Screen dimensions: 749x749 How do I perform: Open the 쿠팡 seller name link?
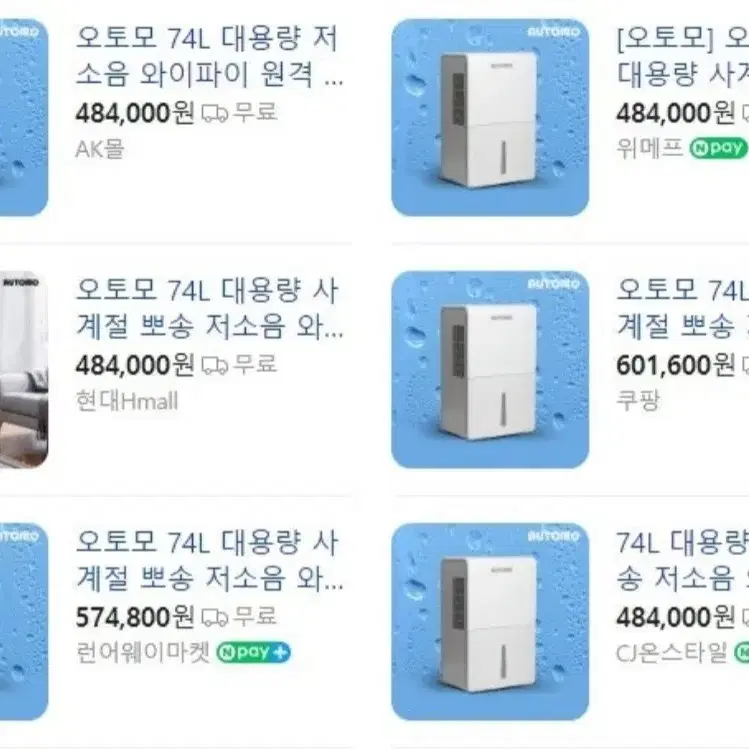click(638, 400)
